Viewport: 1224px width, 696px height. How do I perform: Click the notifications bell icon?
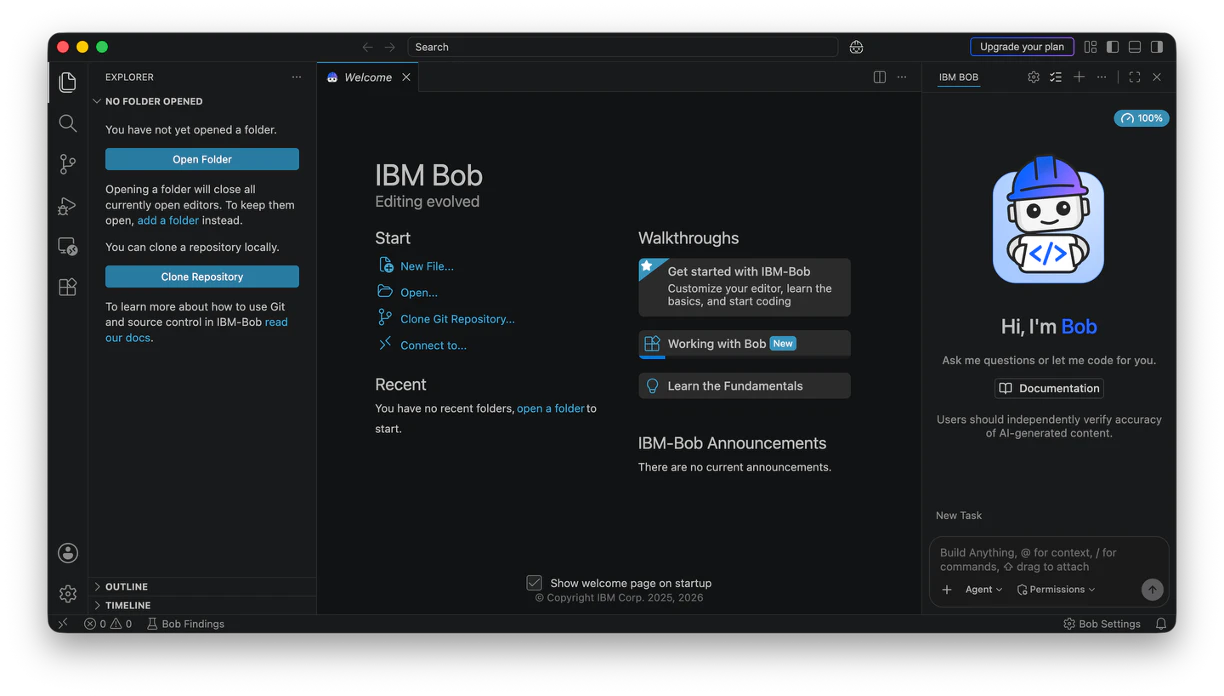click(1161, 624)
